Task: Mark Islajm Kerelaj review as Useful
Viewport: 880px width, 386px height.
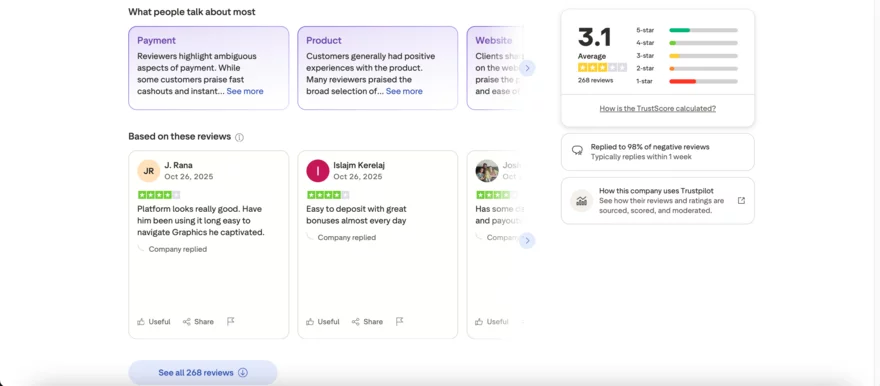Action: pyautogui.click(x=323, y=321)
